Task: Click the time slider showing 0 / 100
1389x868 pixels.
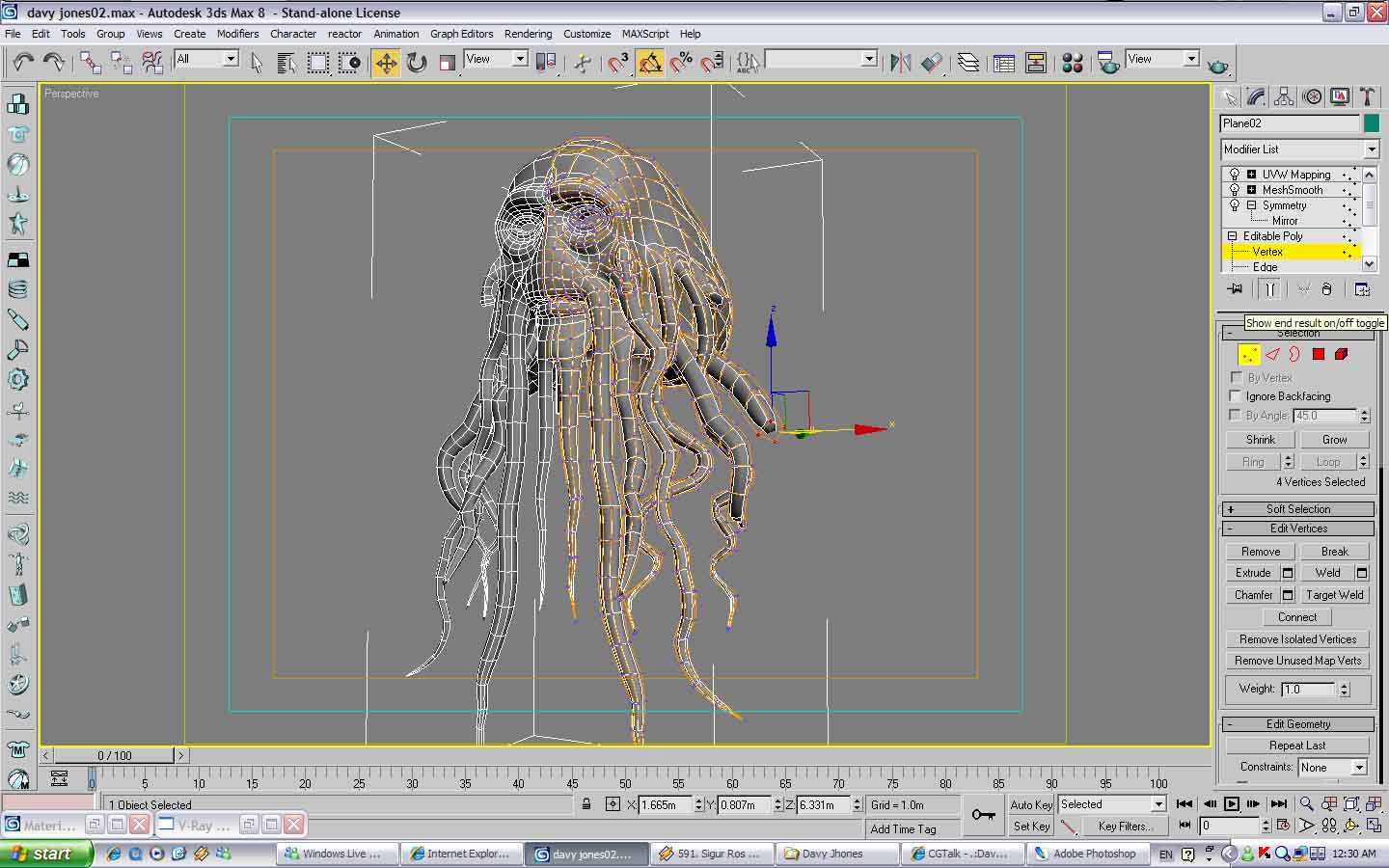Action: pyautogui.click(x=115, y=755)
